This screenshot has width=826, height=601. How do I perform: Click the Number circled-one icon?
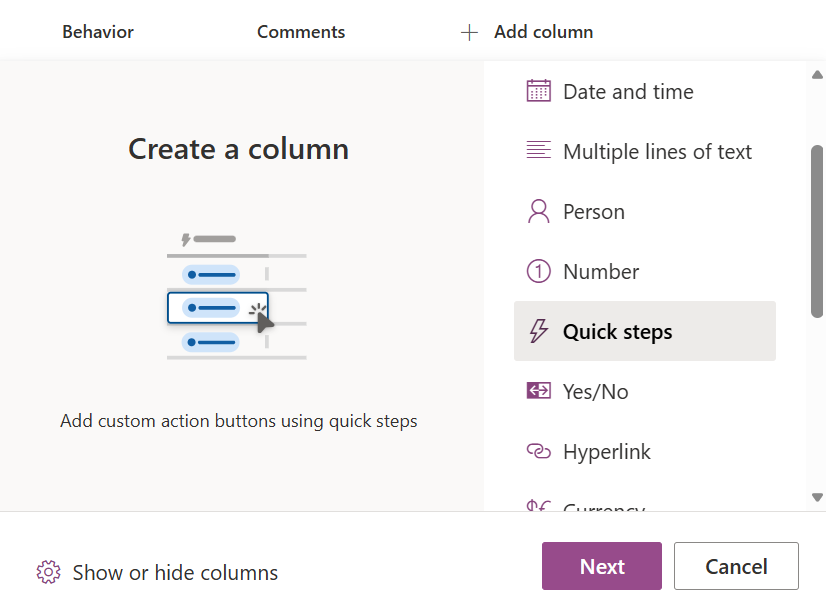click(539, 271)
